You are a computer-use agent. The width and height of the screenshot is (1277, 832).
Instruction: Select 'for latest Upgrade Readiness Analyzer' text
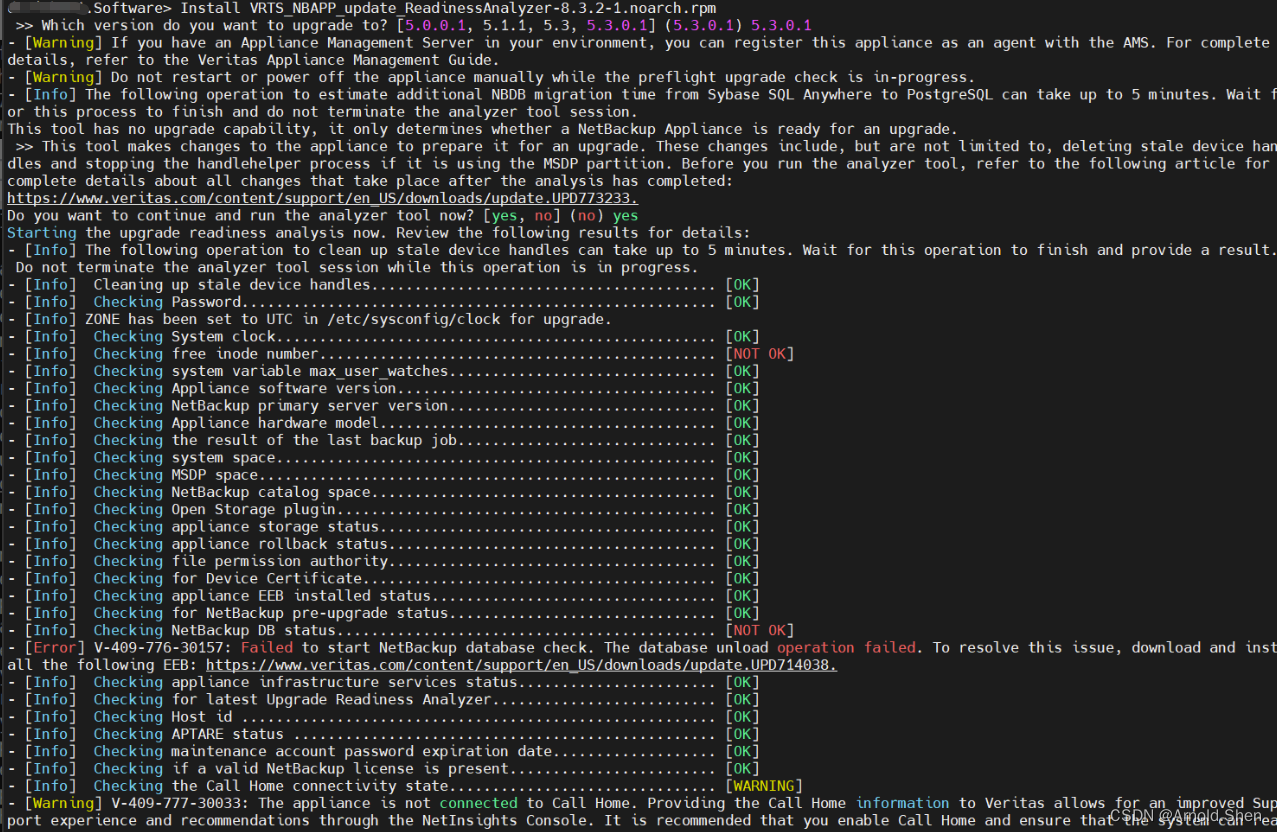(x=332, y=700)
